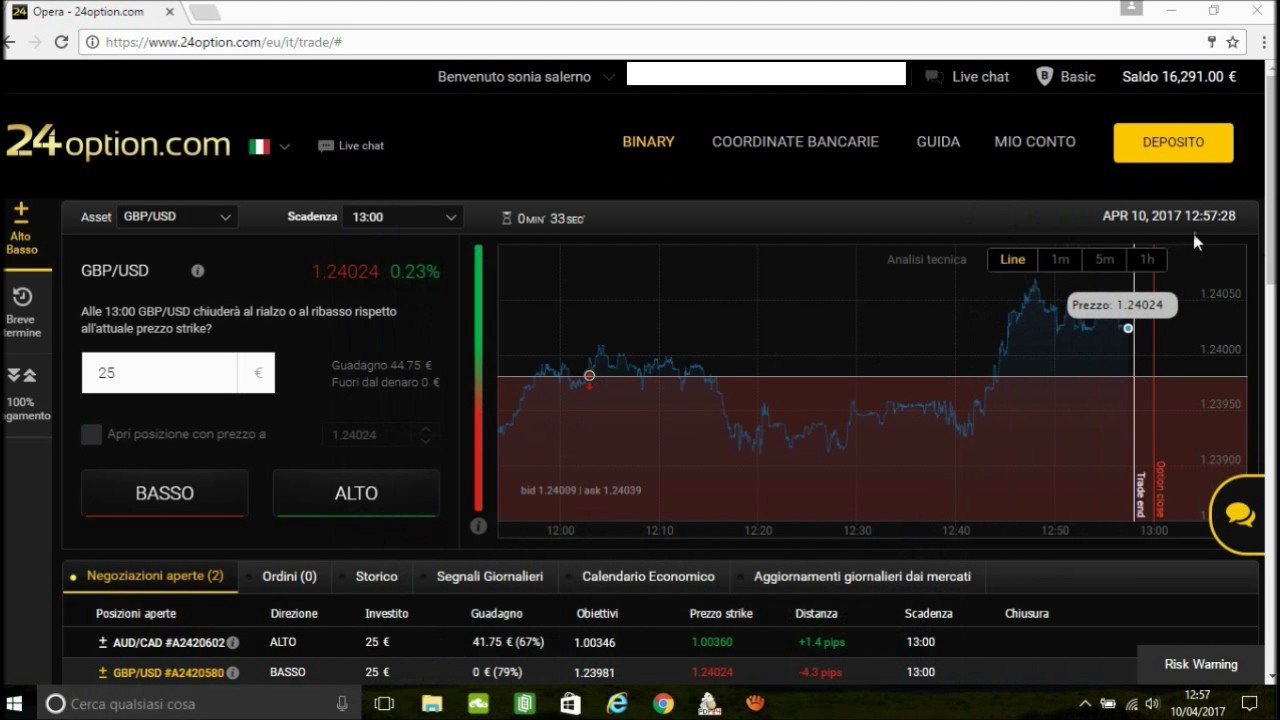Screen dimensions: 1280x720
Task: Open Live chat in the top bar
Action: (x=967, y=76)
